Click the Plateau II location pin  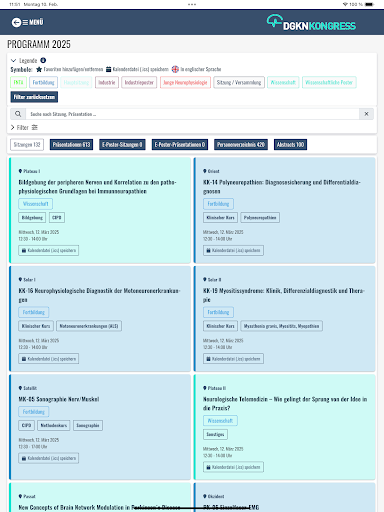205,388
